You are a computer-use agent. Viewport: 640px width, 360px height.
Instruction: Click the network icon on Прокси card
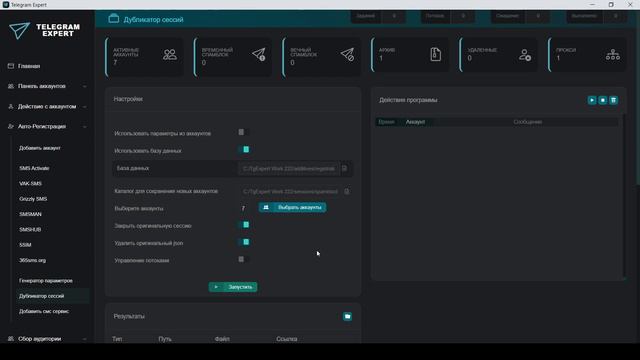613,55
